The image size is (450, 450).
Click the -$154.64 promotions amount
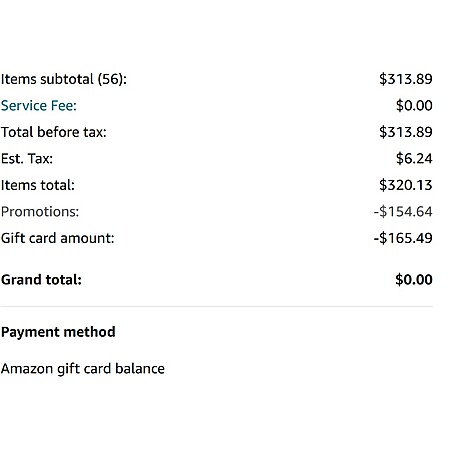pyautogui.click(x=403, y=212)
